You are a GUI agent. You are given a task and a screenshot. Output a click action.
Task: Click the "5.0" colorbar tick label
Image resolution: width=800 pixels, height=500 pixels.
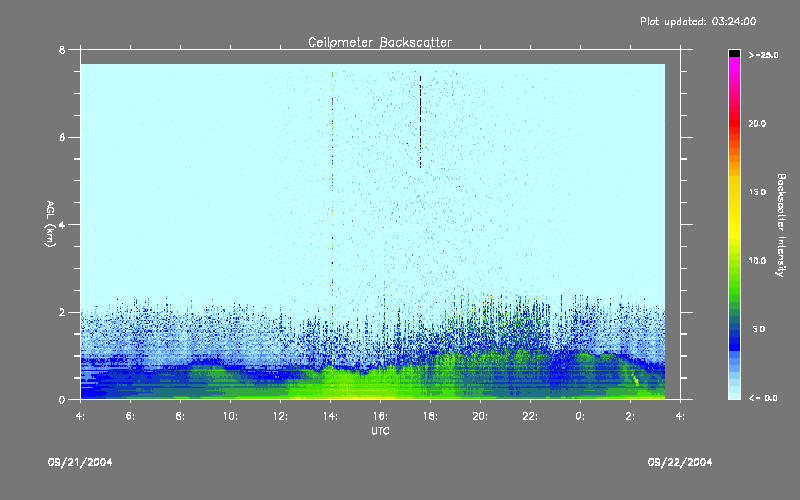pos(759,329)
